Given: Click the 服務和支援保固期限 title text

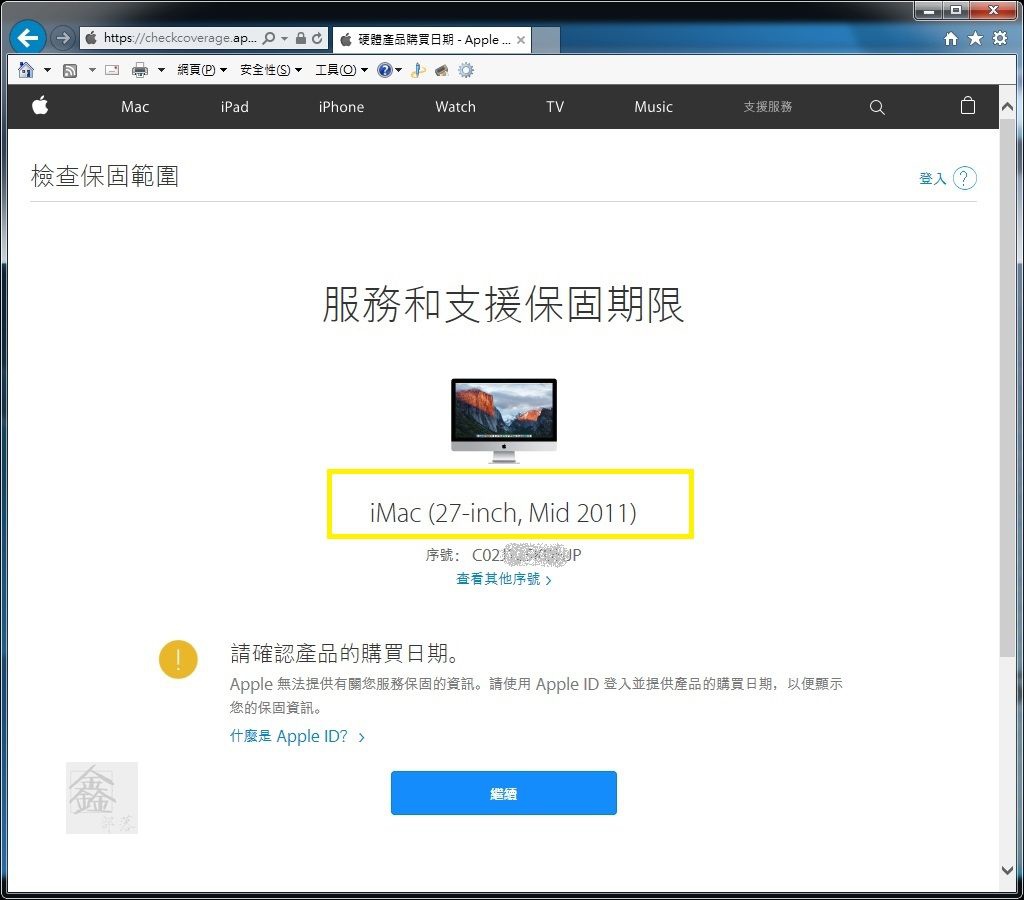Looking at the screenshot, I should click(x=503, y=304).
